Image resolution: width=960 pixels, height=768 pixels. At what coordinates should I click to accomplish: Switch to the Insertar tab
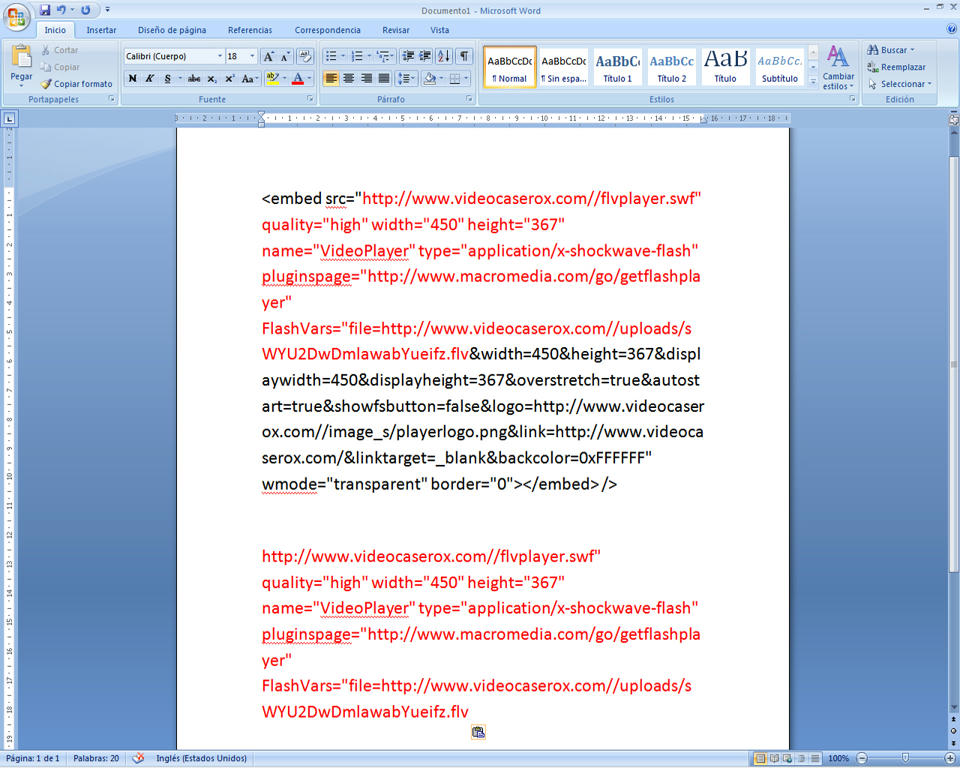pyautogui.click(x=101, y=30)
